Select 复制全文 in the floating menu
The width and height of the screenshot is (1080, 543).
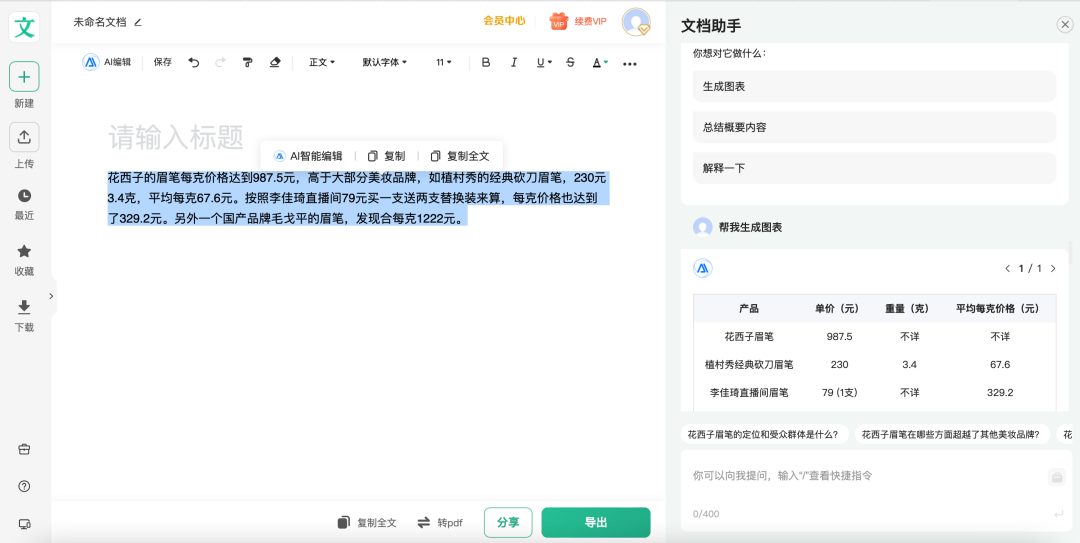460,156
